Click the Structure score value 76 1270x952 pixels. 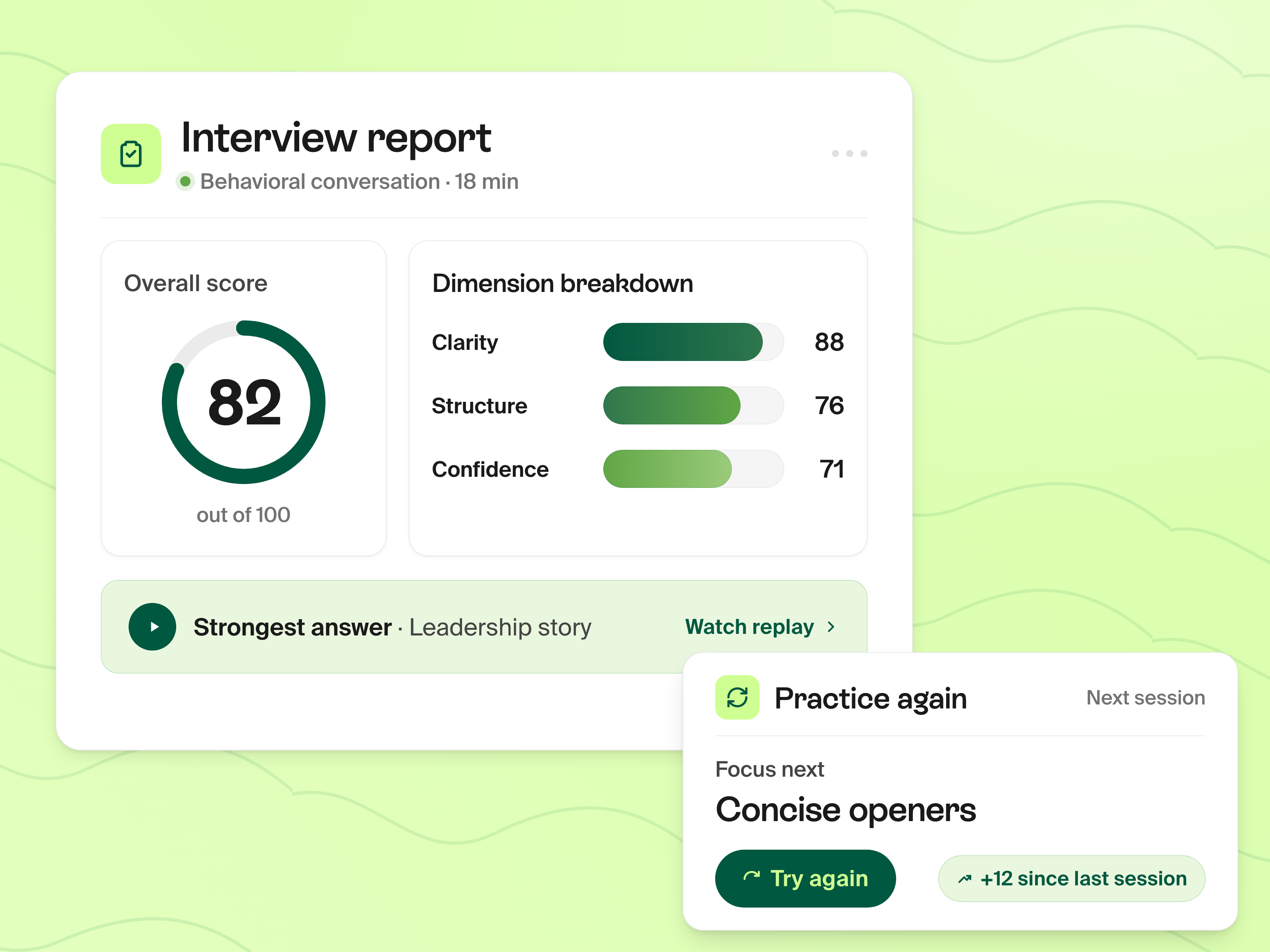829,406
